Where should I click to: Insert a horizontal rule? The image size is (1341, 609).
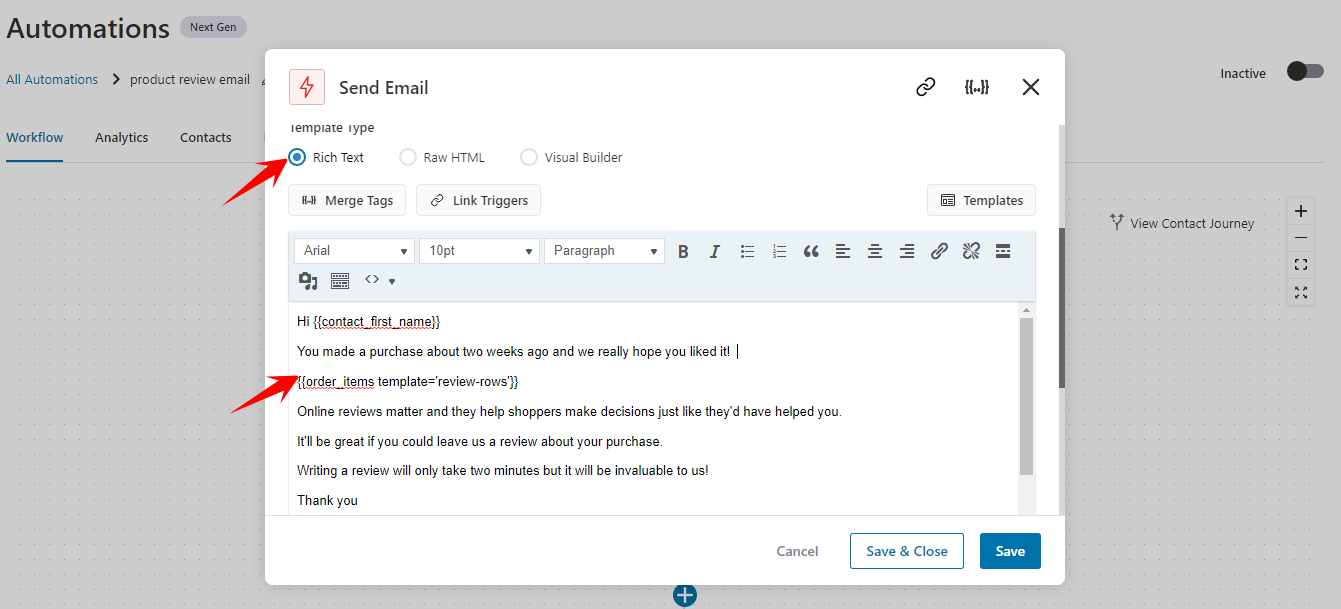1003,250
